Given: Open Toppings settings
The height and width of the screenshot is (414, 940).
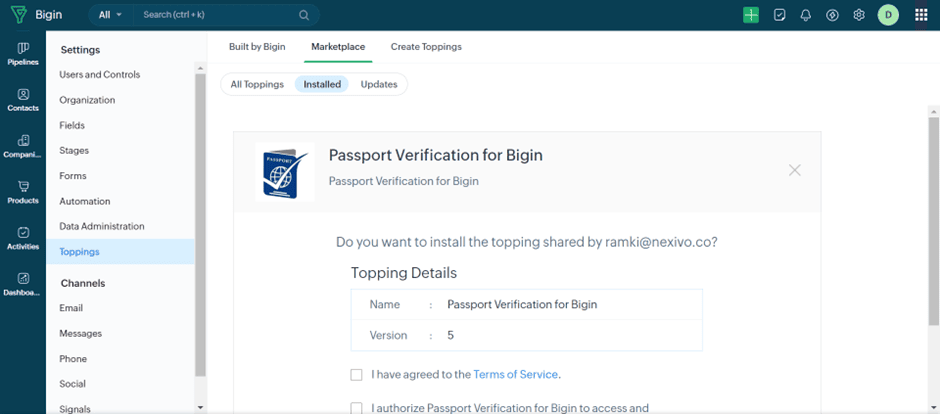Looking at the screenshot, I should point(120,252).
